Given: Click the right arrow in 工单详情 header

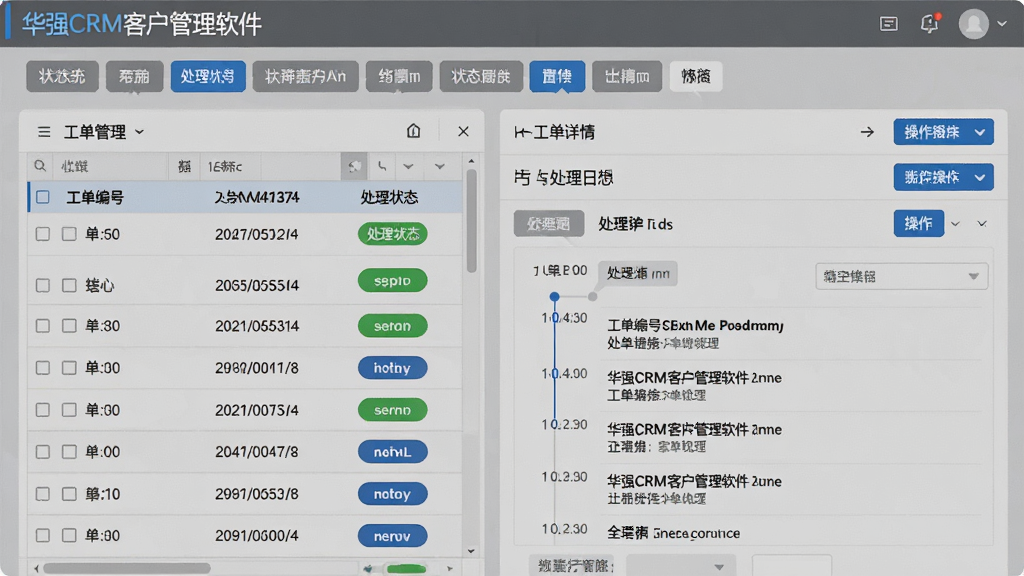Looking at the screenshot, I should click(867, 132).
